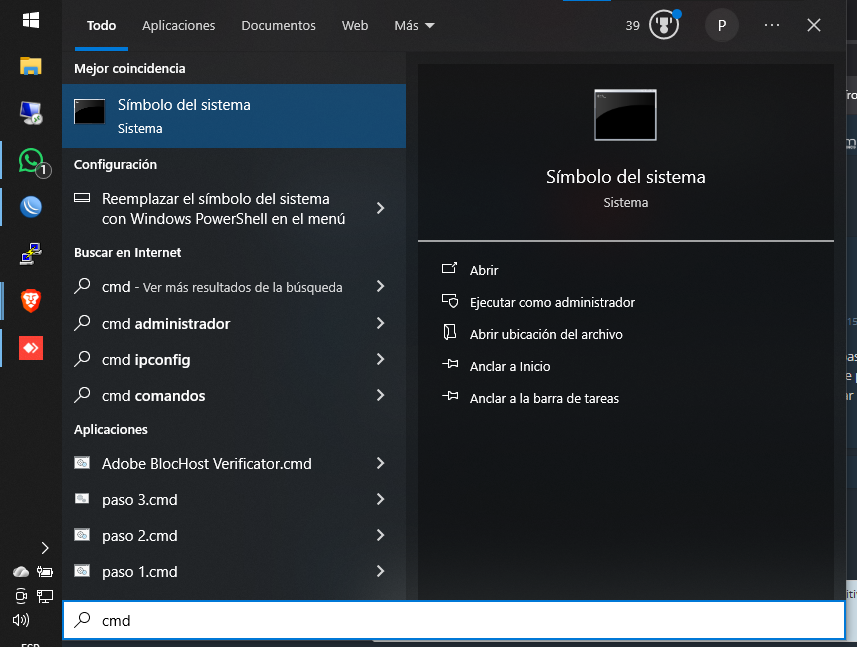Click the Meet Now camera tray icon
This screenshot has height=647, width=857.
[x=21, y=596]
